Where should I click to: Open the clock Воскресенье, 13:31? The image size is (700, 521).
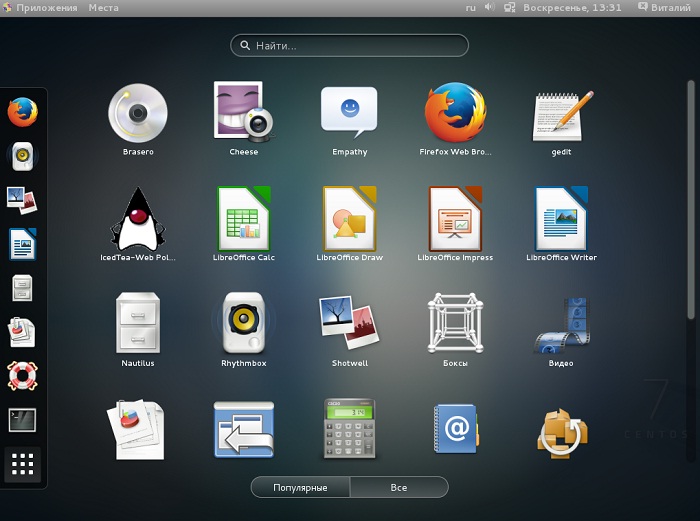572,8
